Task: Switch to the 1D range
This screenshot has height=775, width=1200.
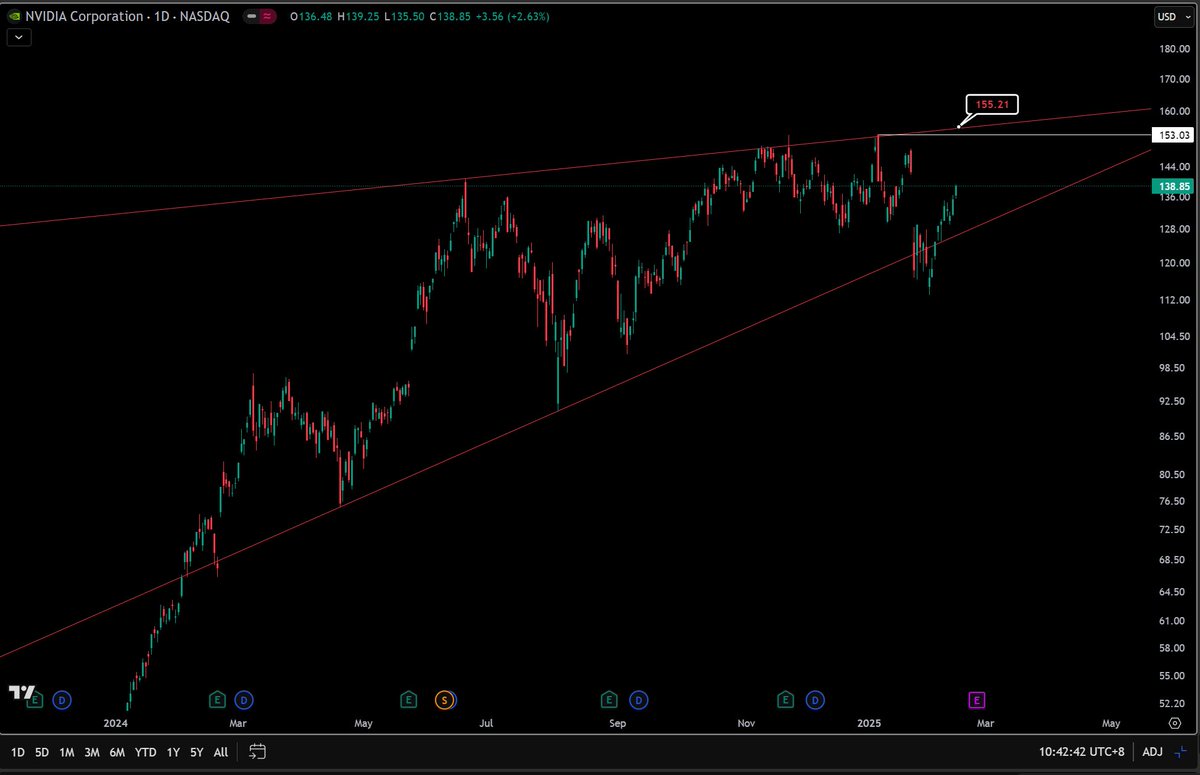Action: 18,752
